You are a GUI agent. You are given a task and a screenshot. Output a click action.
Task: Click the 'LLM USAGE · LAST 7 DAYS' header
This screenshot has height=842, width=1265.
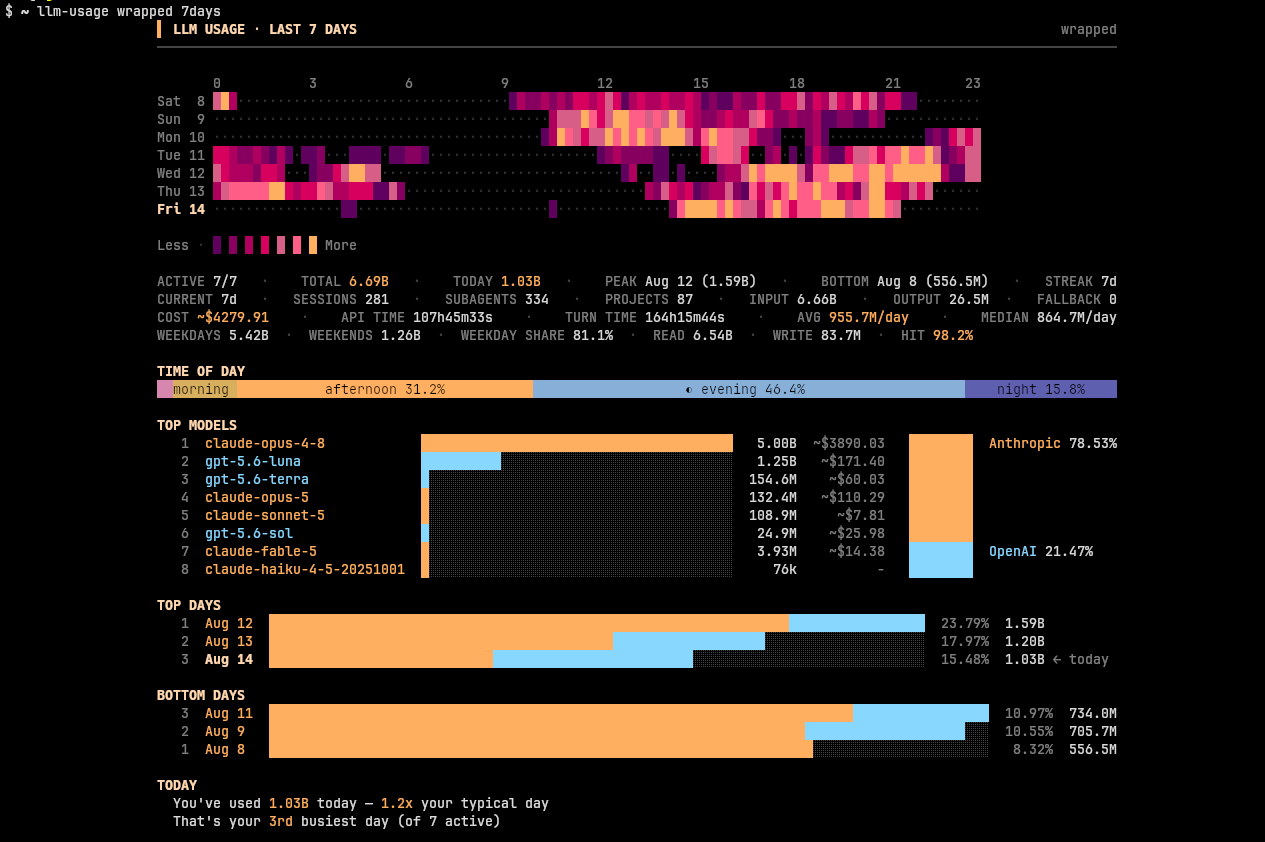(265, 29)
